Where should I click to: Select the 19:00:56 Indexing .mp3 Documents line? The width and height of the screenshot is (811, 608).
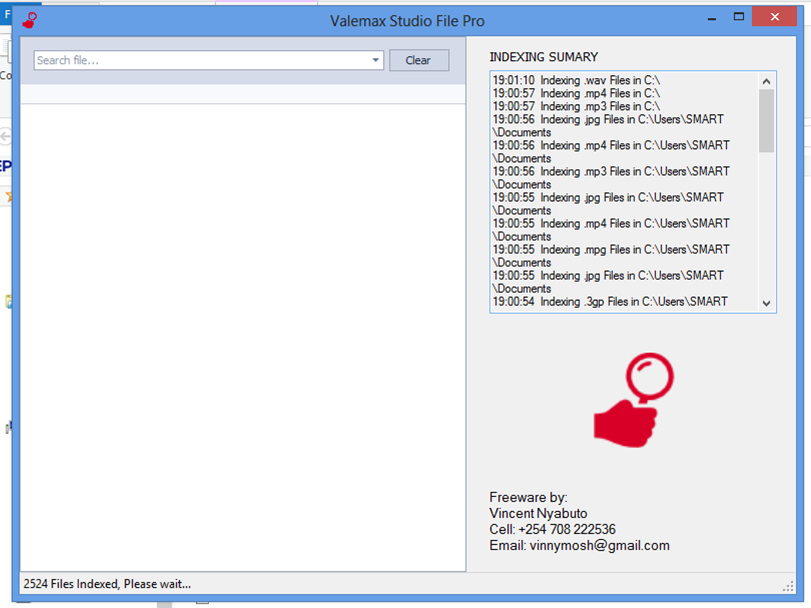click(611, 178)
